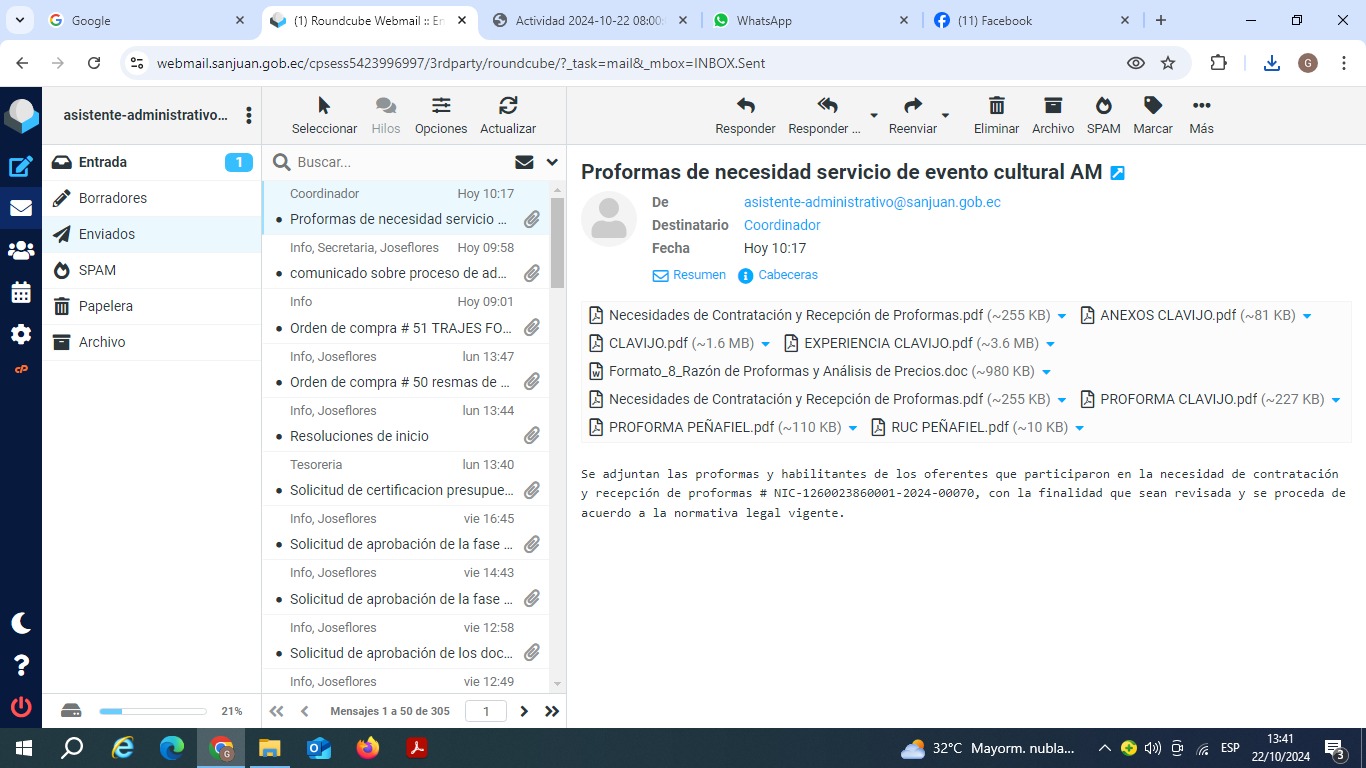Open the Calendar sidebar icon
The height and width of the screenshot is (768, 1366).
tap(21, 293)
